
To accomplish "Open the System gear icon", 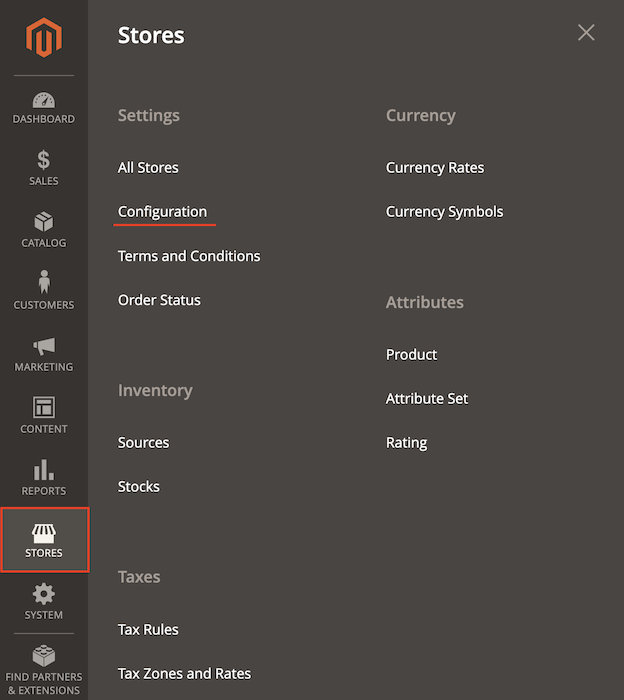I will [x=44, y=594].
